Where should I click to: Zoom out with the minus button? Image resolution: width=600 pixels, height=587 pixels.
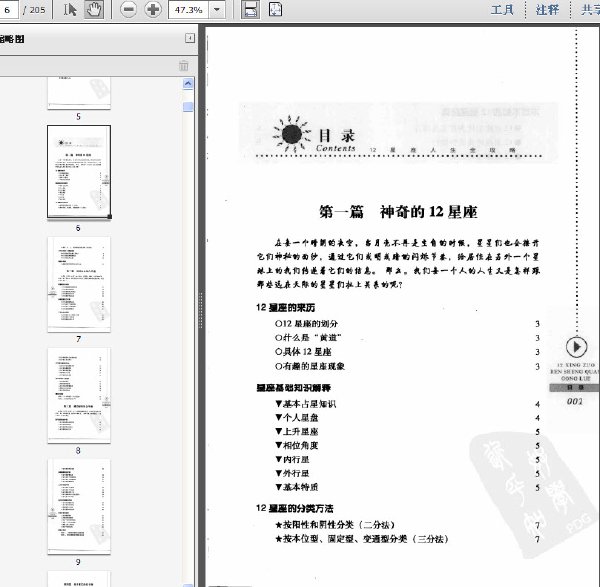tap(129, 10)
